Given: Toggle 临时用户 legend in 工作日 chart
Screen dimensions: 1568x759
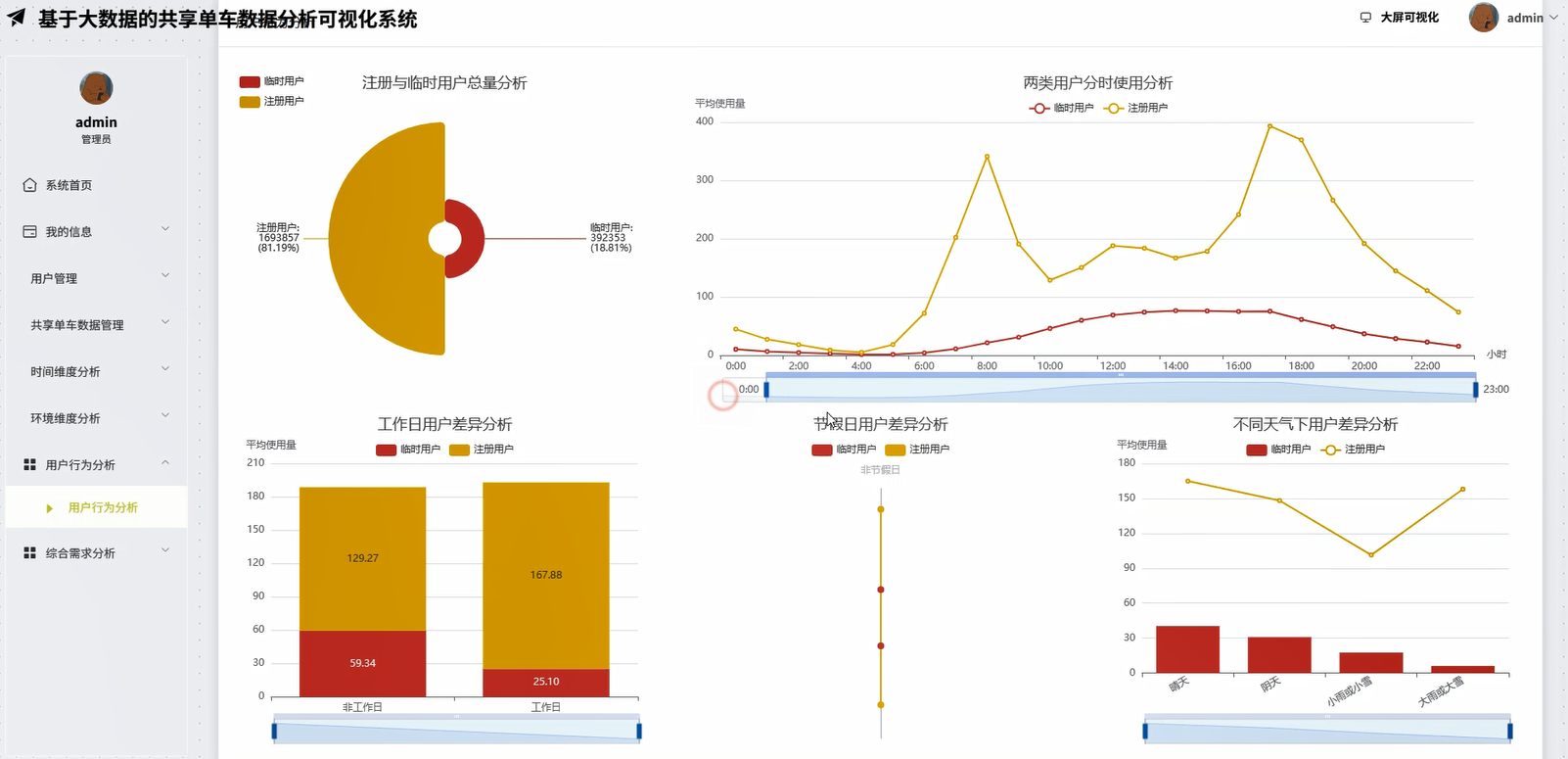Looking at the screenshot, I should [408, 450].
